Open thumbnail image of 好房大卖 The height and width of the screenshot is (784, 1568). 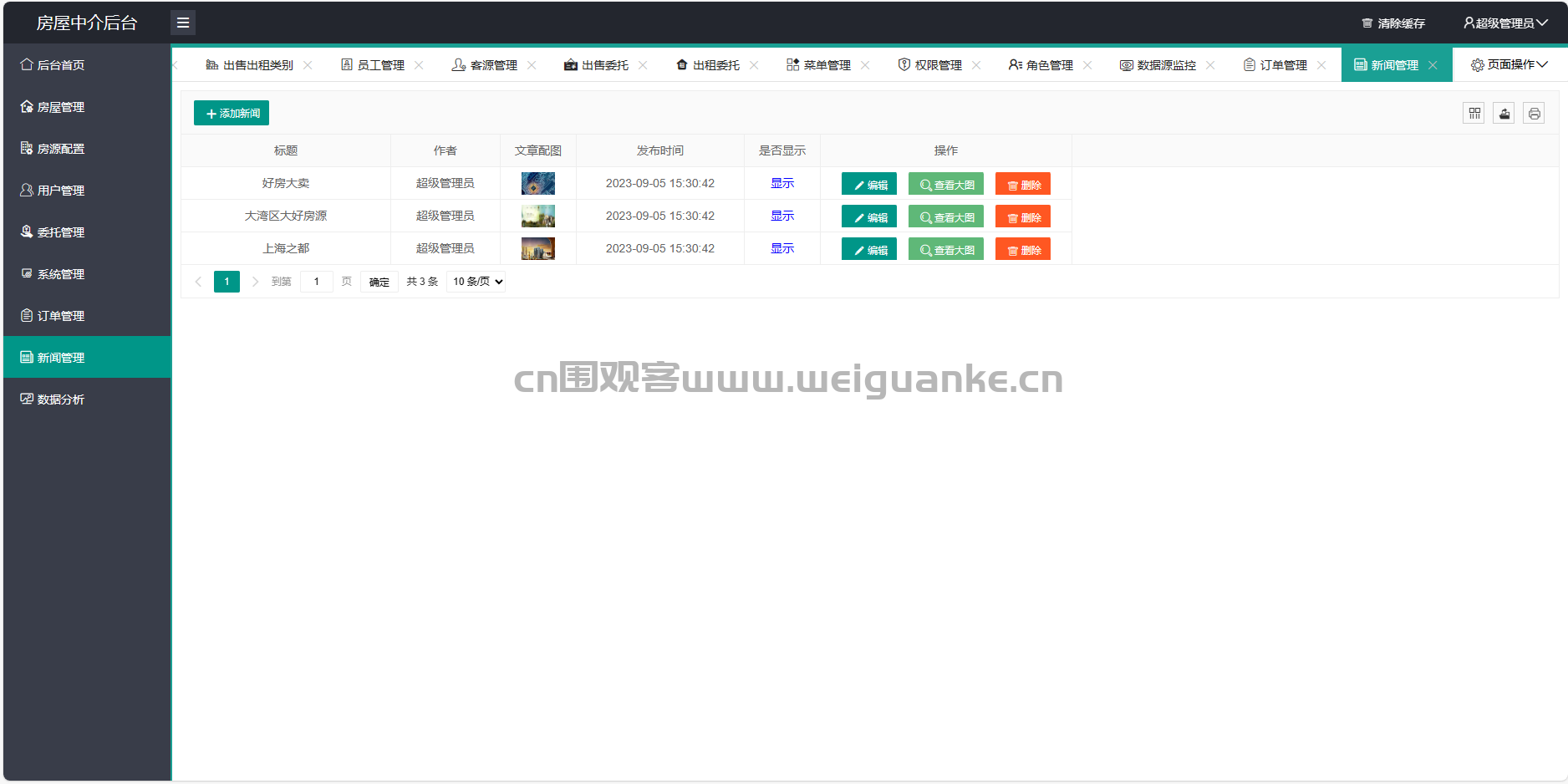pyautogui.click(x=538, y=183)
